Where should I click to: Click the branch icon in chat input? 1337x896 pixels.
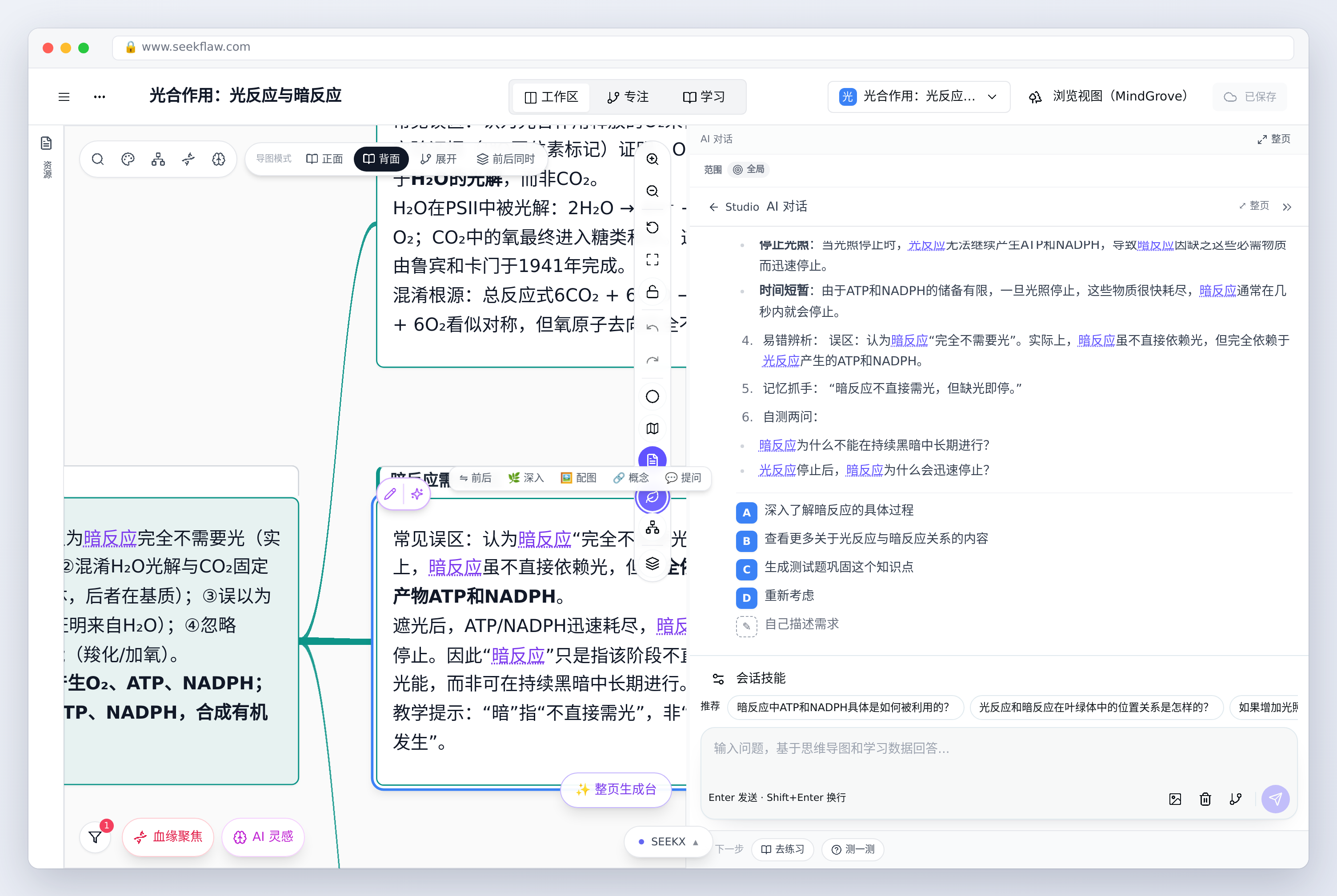point(1236,799)
